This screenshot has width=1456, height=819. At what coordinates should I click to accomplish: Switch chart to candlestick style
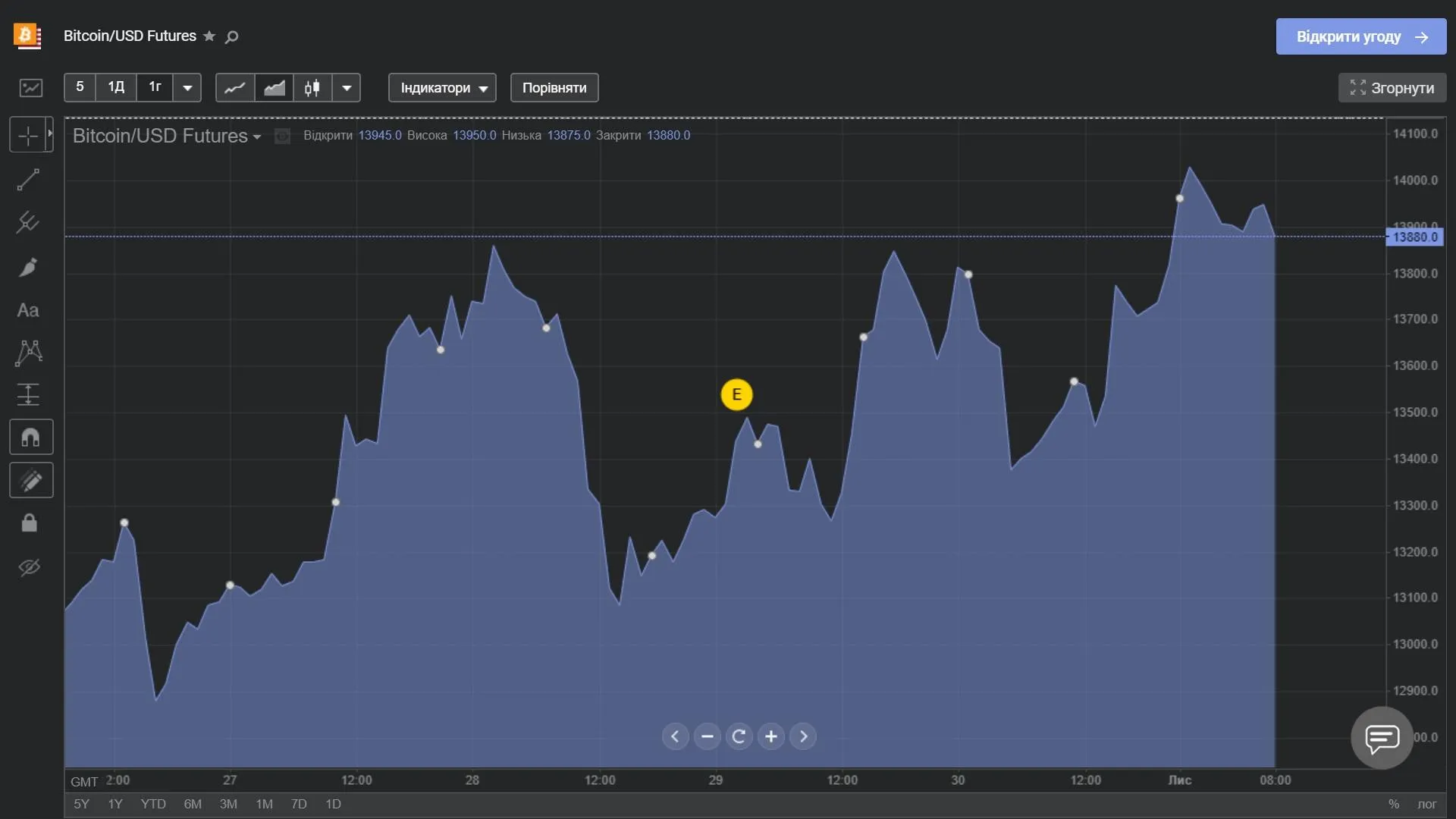point(312,87)
